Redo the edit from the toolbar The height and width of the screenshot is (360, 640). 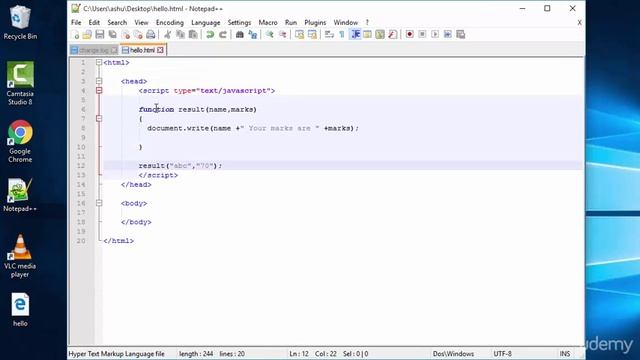[223, 35]
